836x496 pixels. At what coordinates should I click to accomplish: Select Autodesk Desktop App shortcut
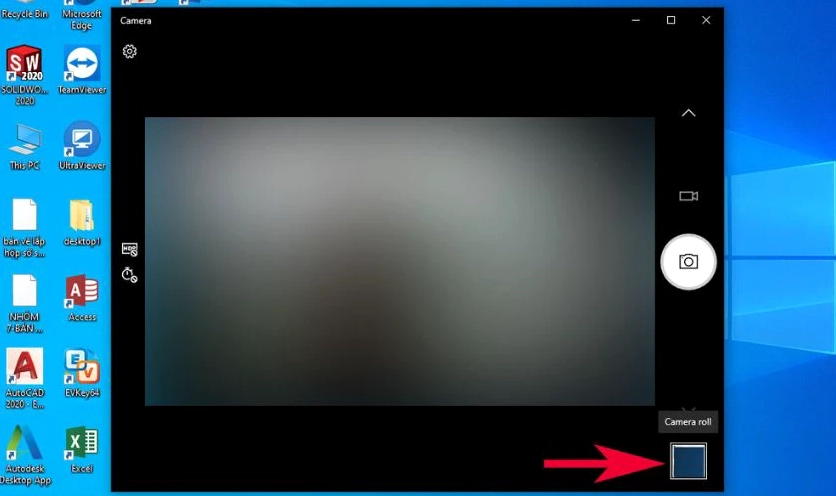pos(25,455)
